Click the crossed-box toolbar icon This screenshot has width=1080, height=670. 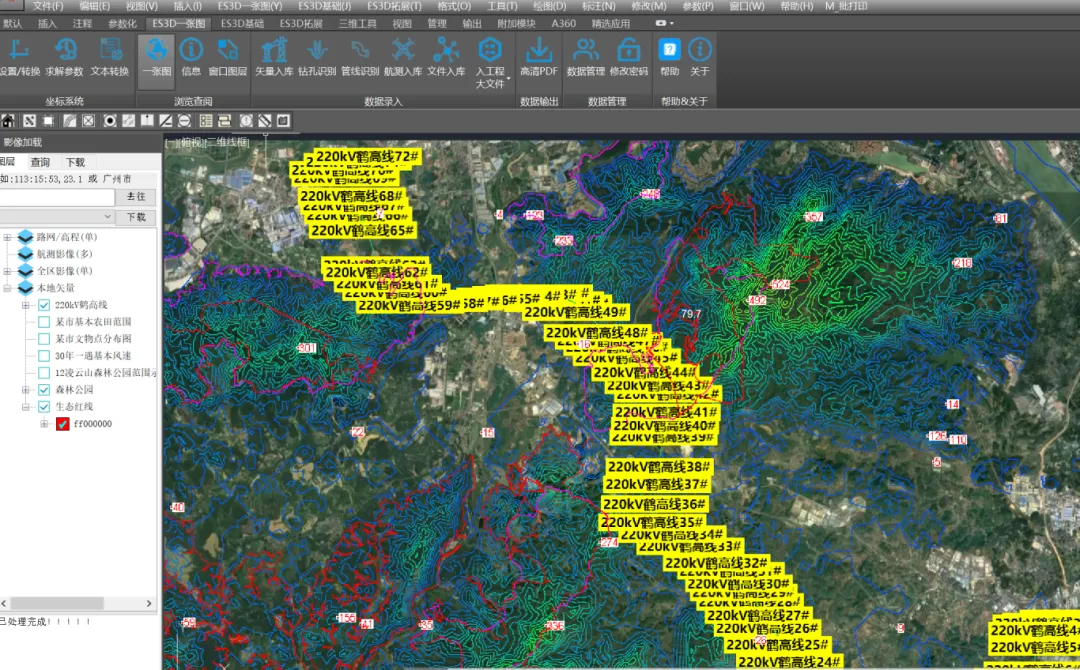(88, 121)
